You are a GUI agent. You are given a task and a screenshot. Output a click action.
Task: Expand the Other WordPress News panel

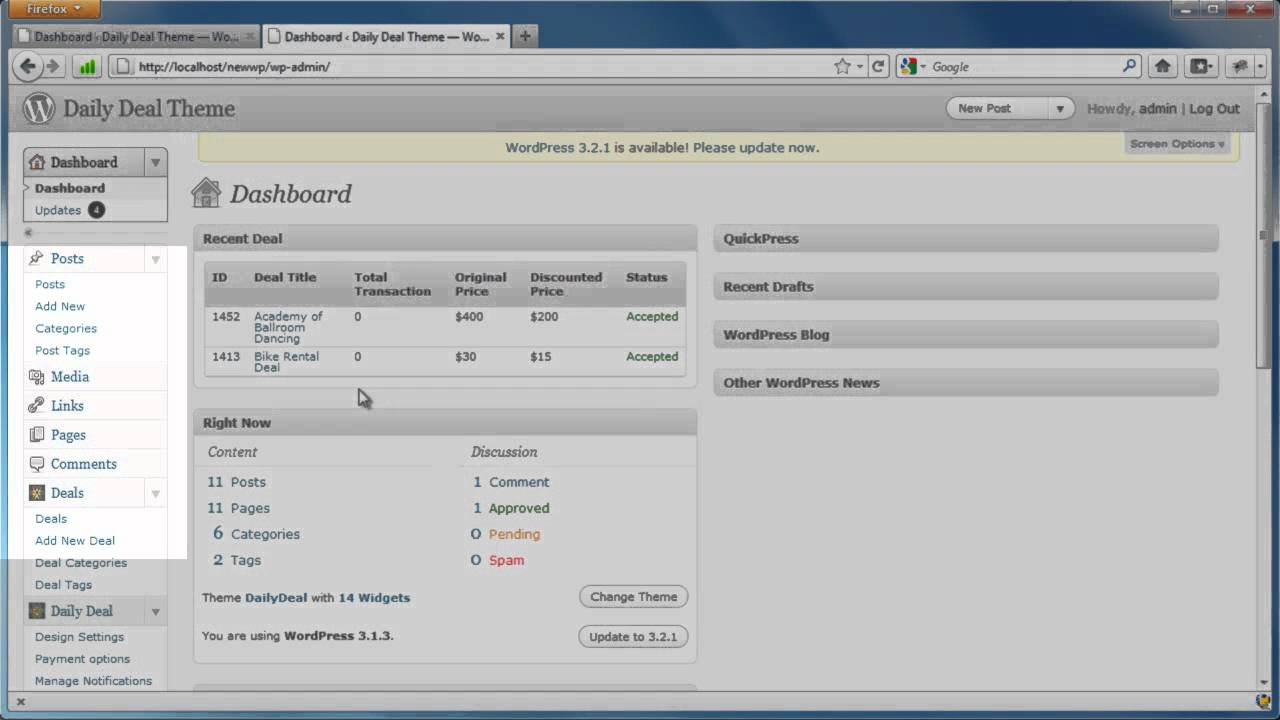point(966,383)
